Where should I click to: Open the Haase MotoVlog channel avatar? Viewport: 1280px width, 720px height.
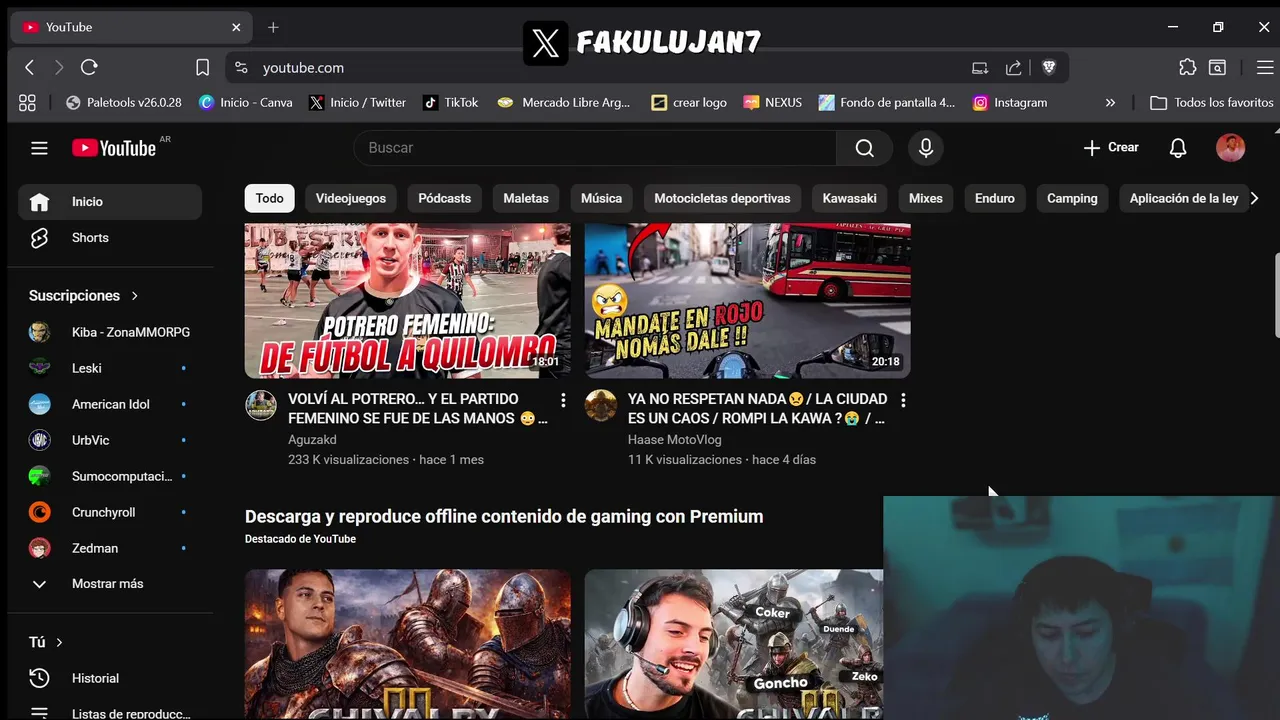coord(601,405)
